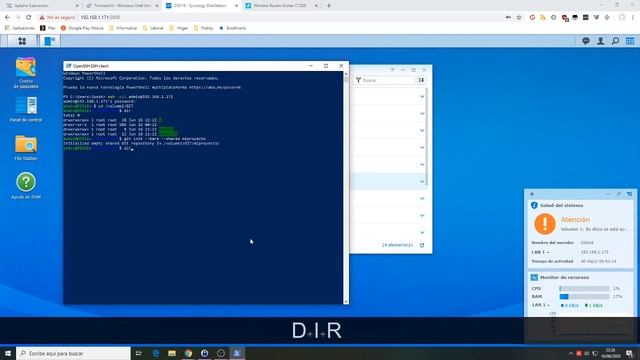Toggle the DSM widgets panel icon
The width and height of the screenshot is (640, 360).
click(x=630, y=41)
